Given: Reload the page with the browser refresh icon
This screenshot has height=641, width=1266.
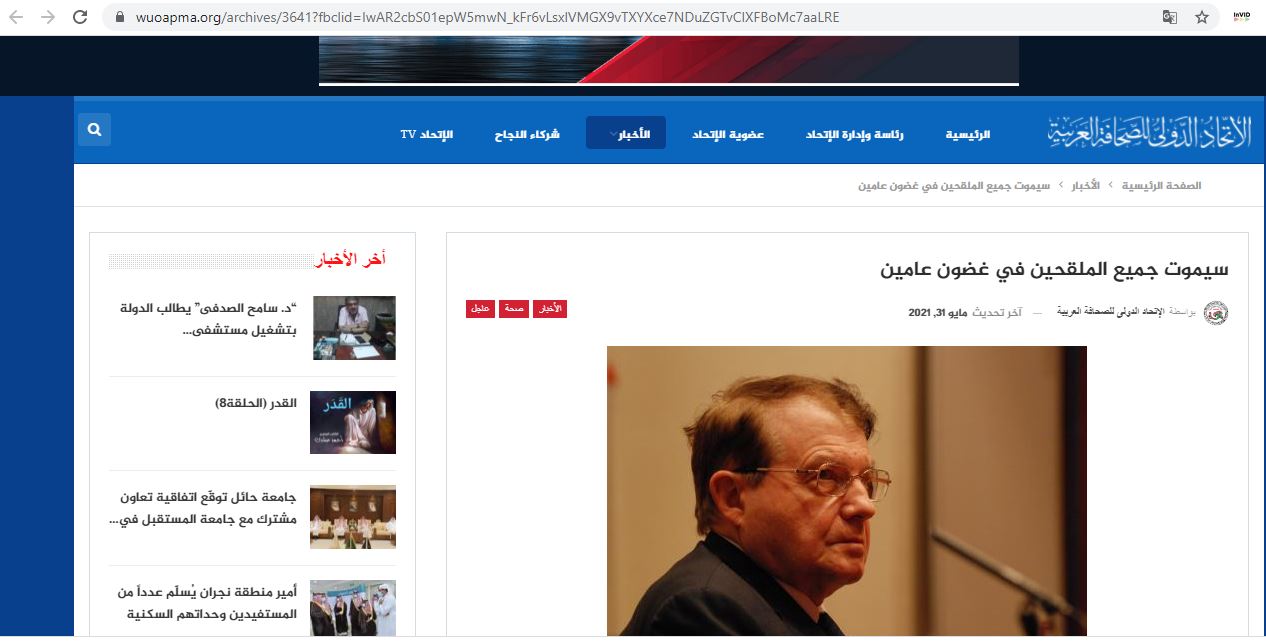Looking at the screenshot, I should (80, 17).
